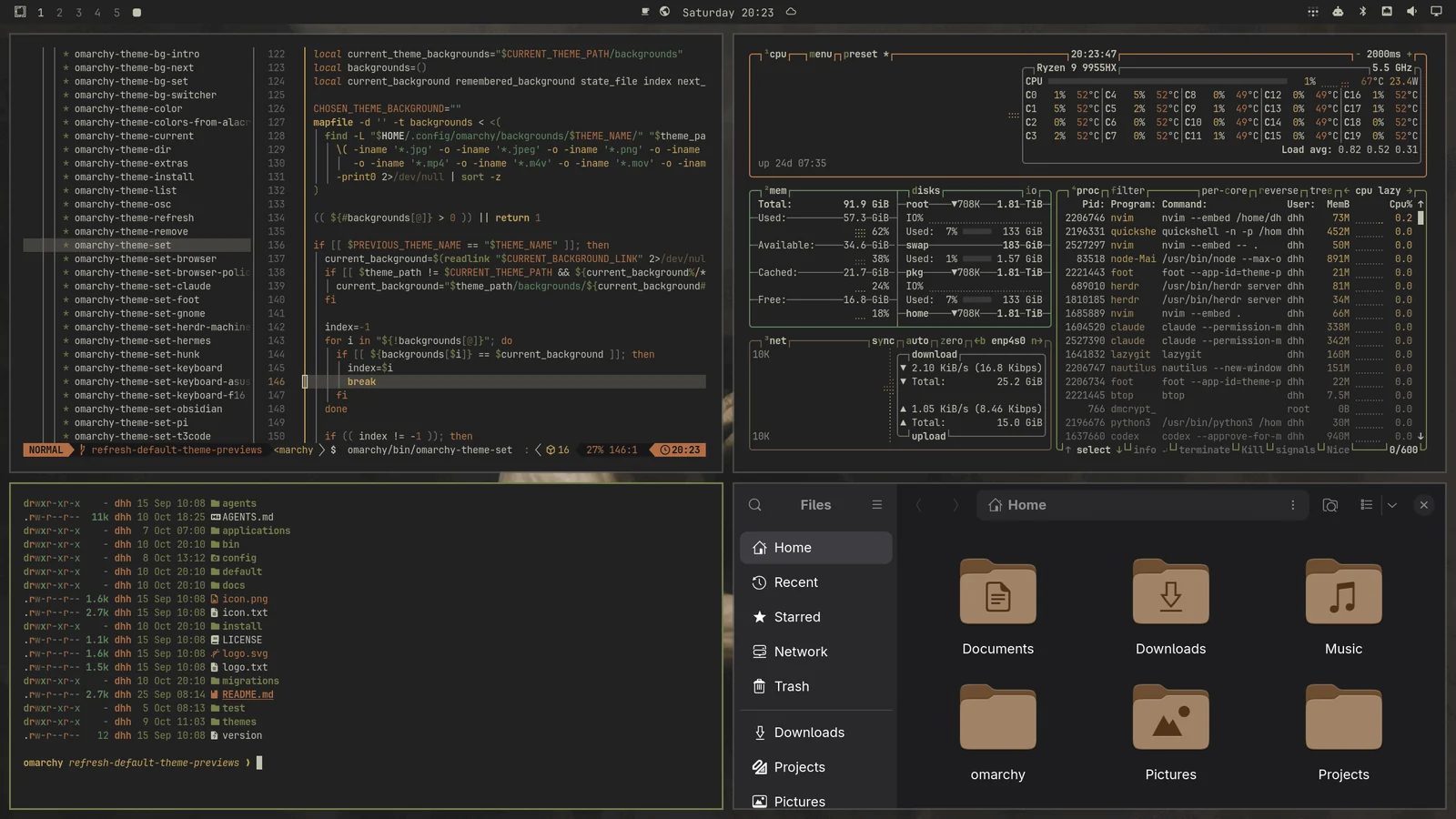Viewport: 1456px width, 819px height.
Task: Click the robot tray icon in top bar
Action: (x=1338, y=12)
